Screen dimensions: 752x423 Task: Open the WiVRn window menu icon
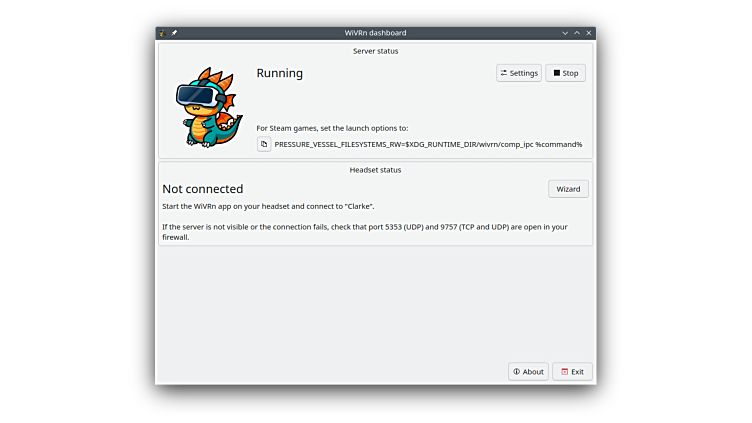(163, 33)
